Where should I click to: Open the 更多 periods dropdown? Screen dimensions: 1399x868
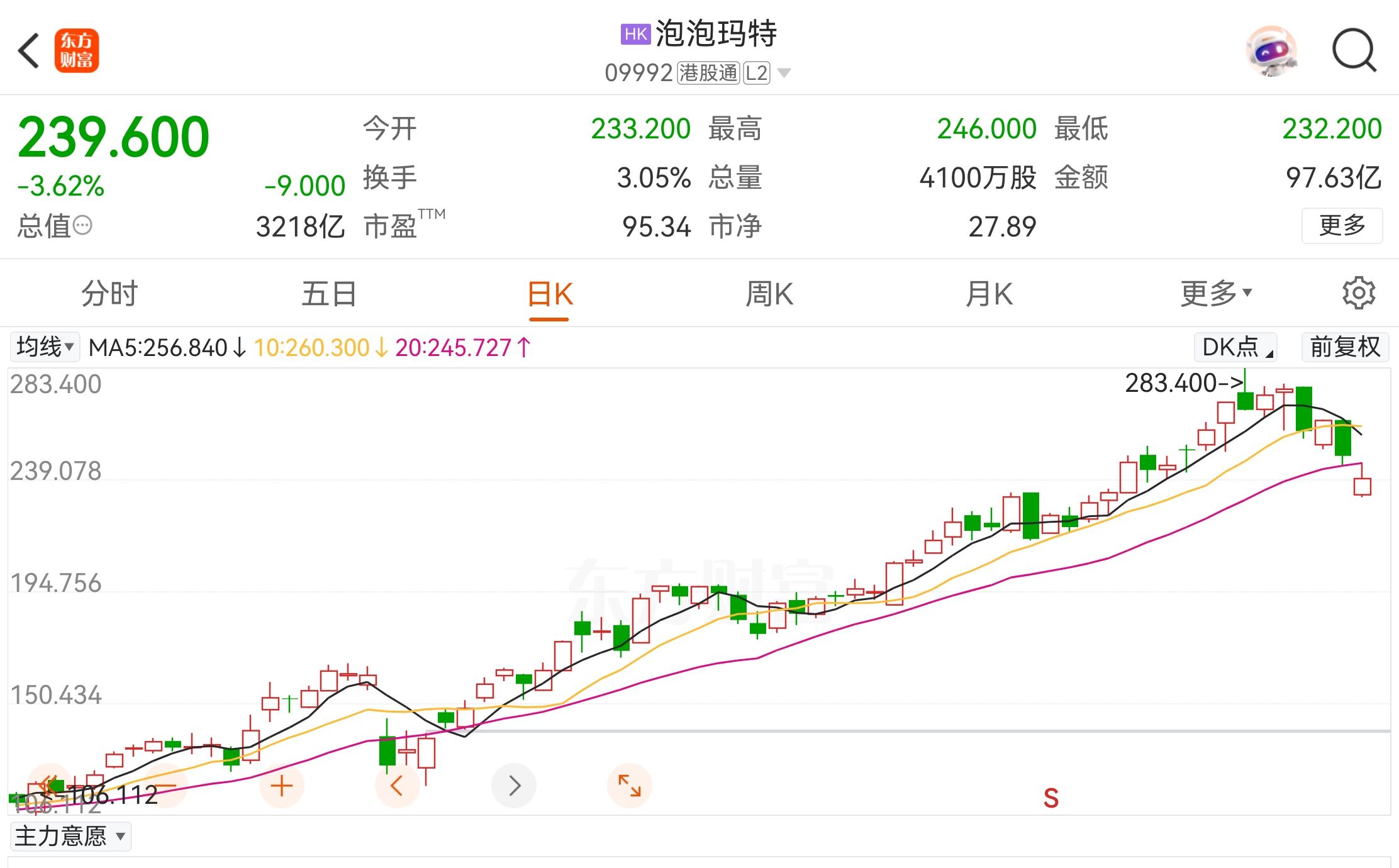pyautogui.click(x=1216, y=294)
